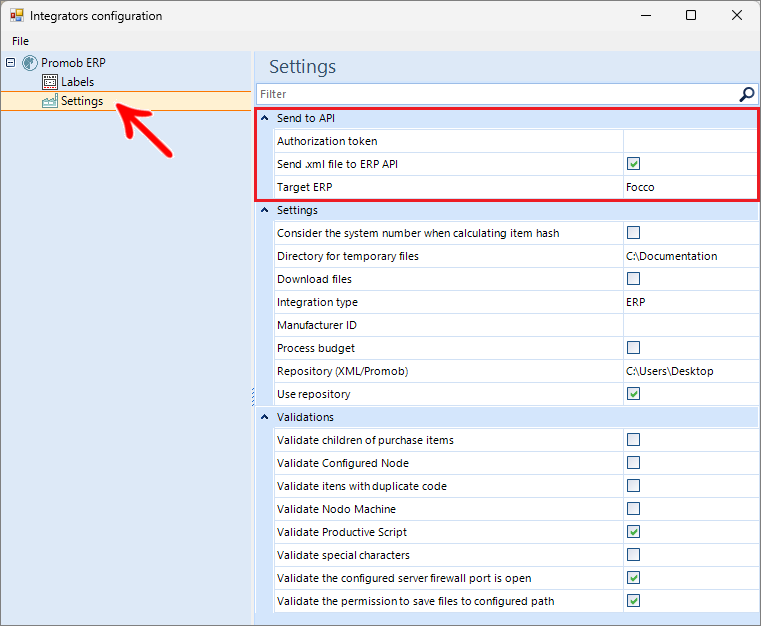The image size is (761, 626).
Task: Open the File menu
Action: [x=20, y=41]
